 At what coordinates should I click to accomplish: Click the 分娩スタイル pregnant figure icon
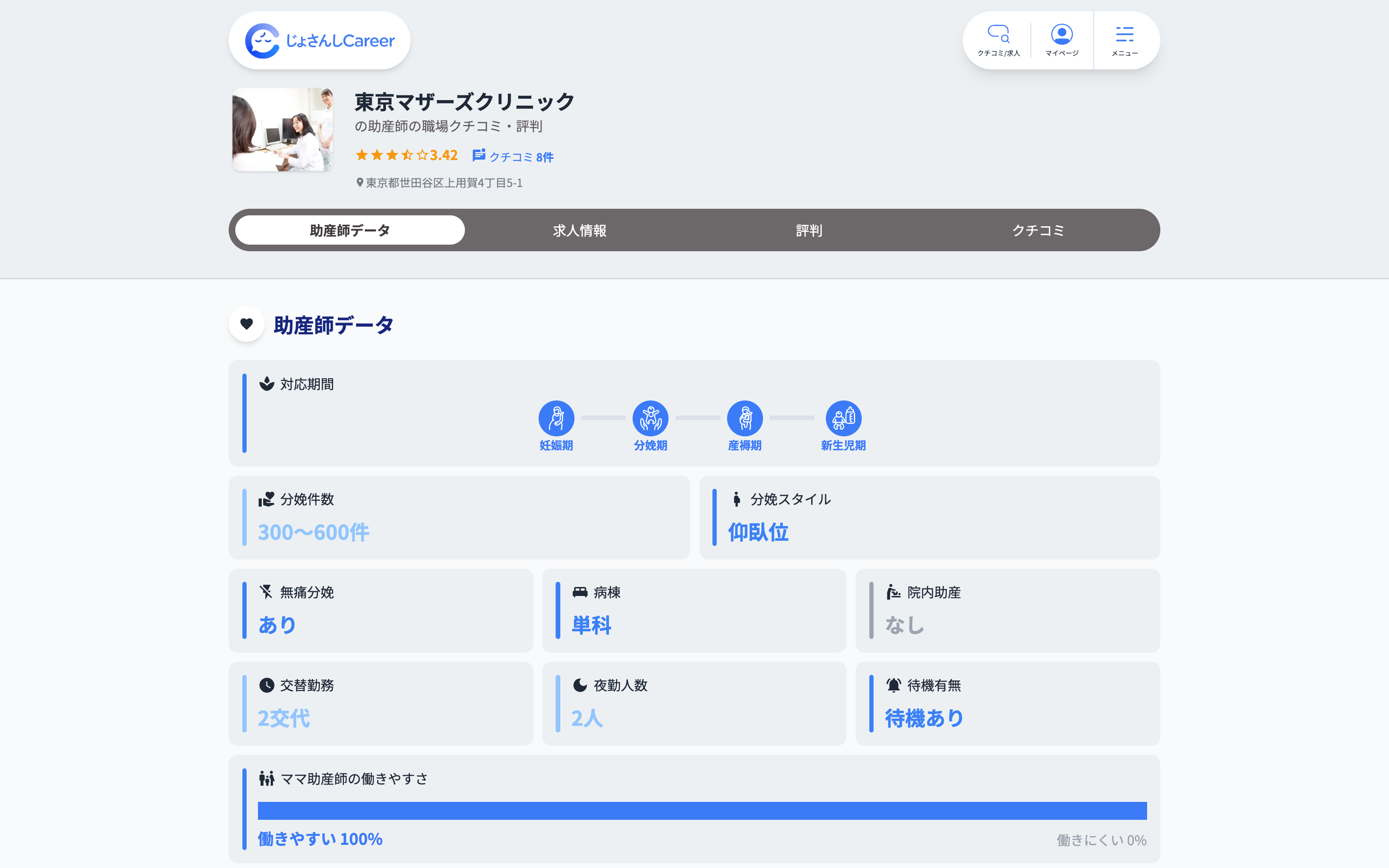[737, 499]
